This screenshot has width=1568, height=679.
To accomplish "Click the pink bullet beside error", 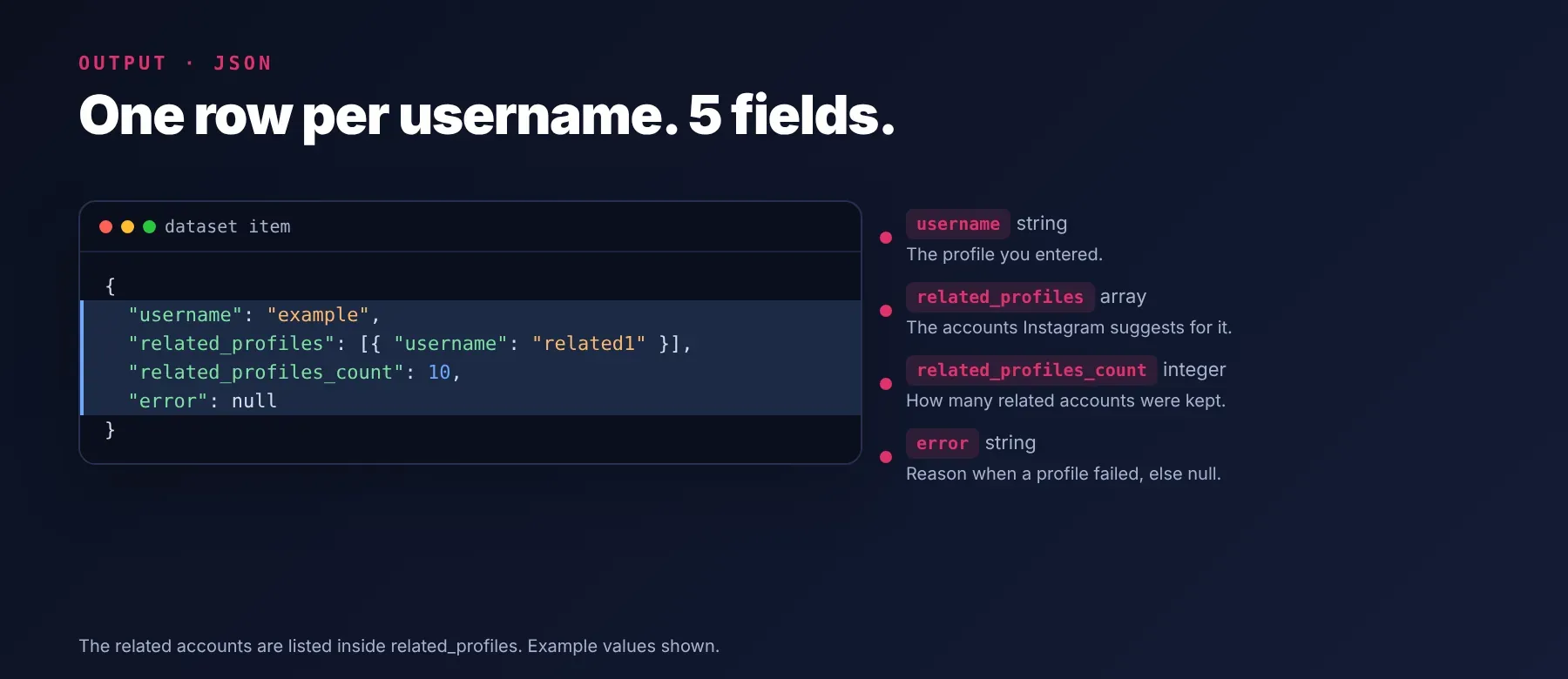I will coord(886,457).
